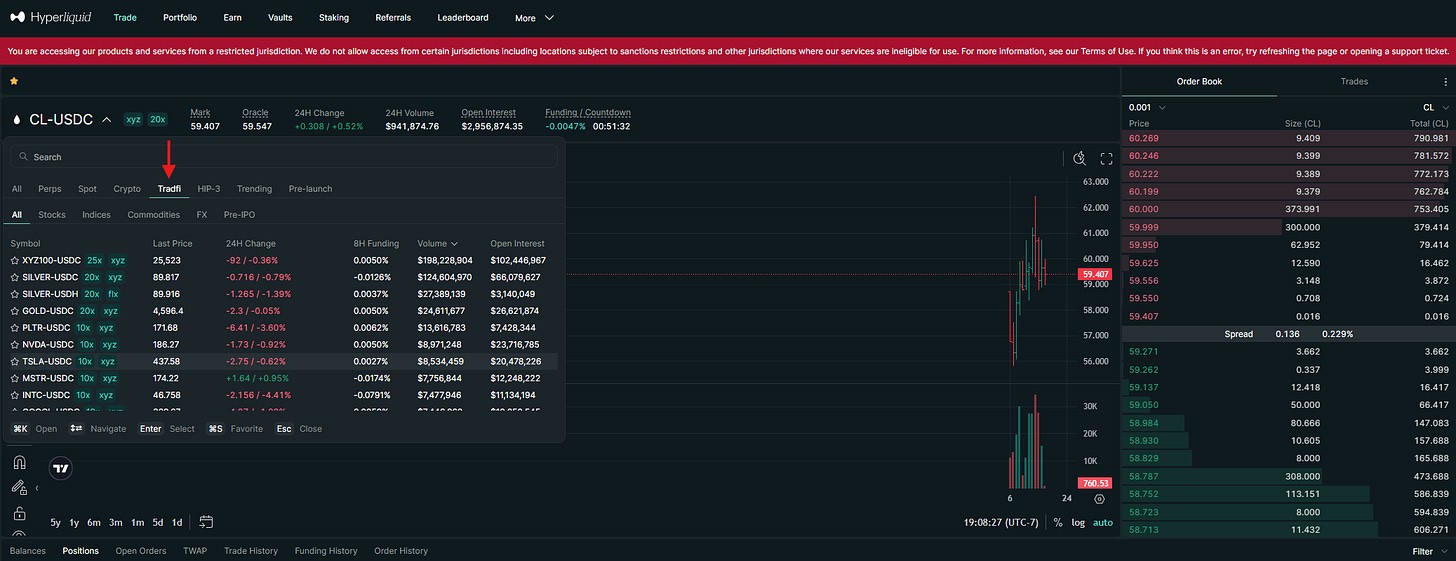Select the Pre-launch market tab

tap(311, 188)
